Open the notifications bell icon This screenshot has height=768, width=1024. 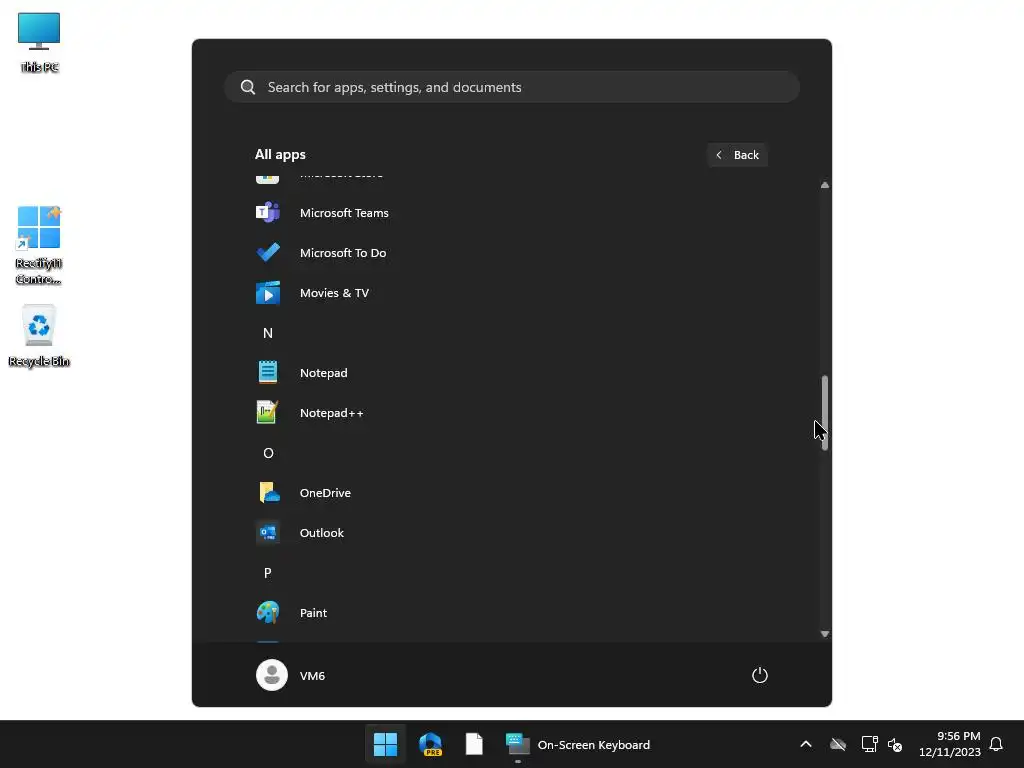996,744
